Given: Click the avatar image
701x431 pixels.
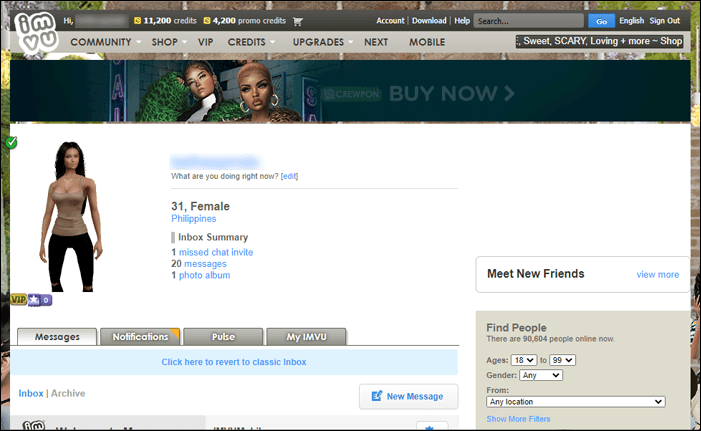Looking at the screenshot, I should click(72, 216).
